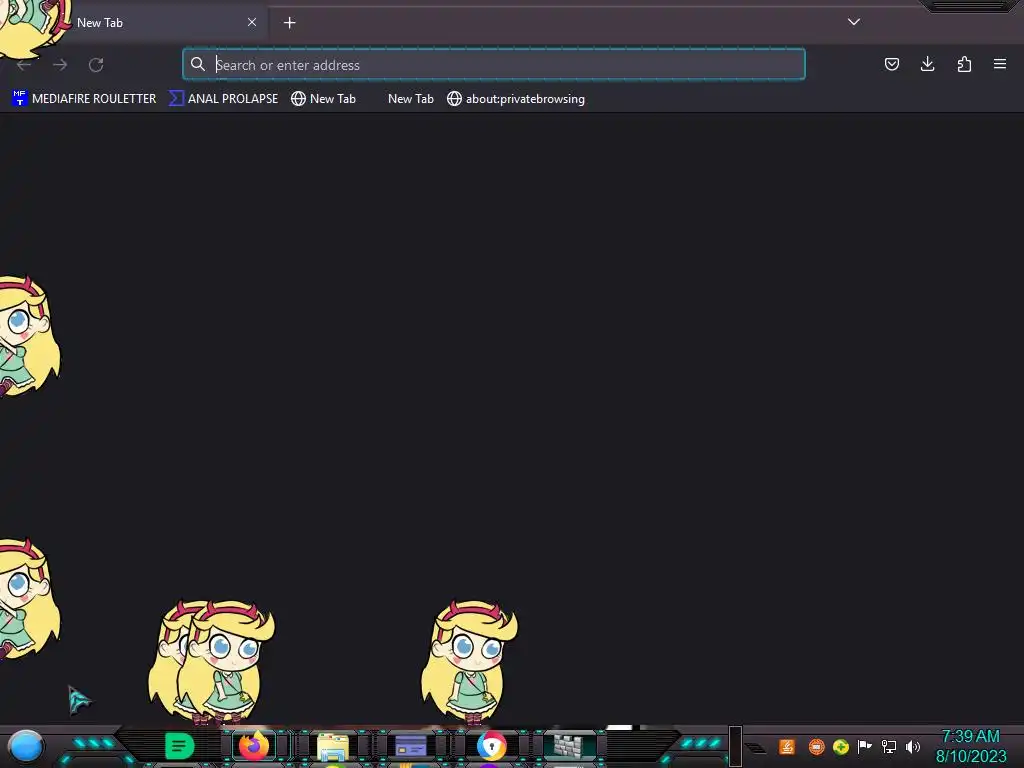Open the Avast Secure Browser taskbar icon
Screen dimensions: 1024x768
492,746
